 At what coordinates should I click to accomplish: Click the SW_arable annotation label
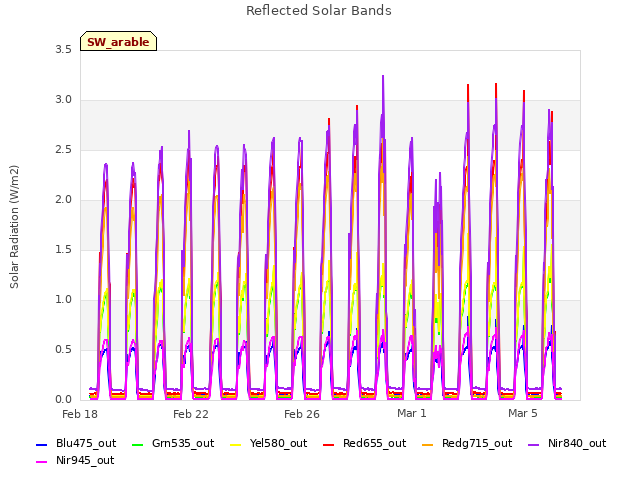coord(118,42)
